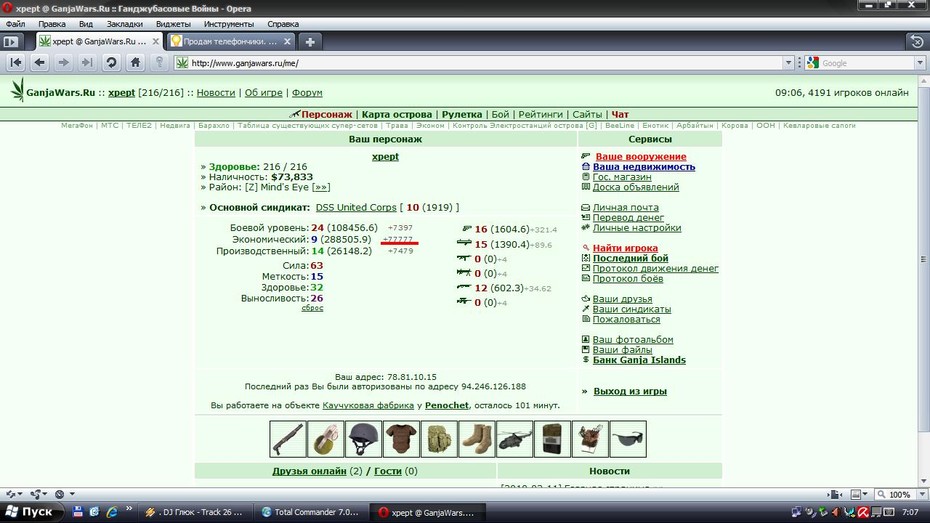Click the Wand password key icon
This screenshot has width=930, height=523.
pyautogui.click(x=159, y=62)
